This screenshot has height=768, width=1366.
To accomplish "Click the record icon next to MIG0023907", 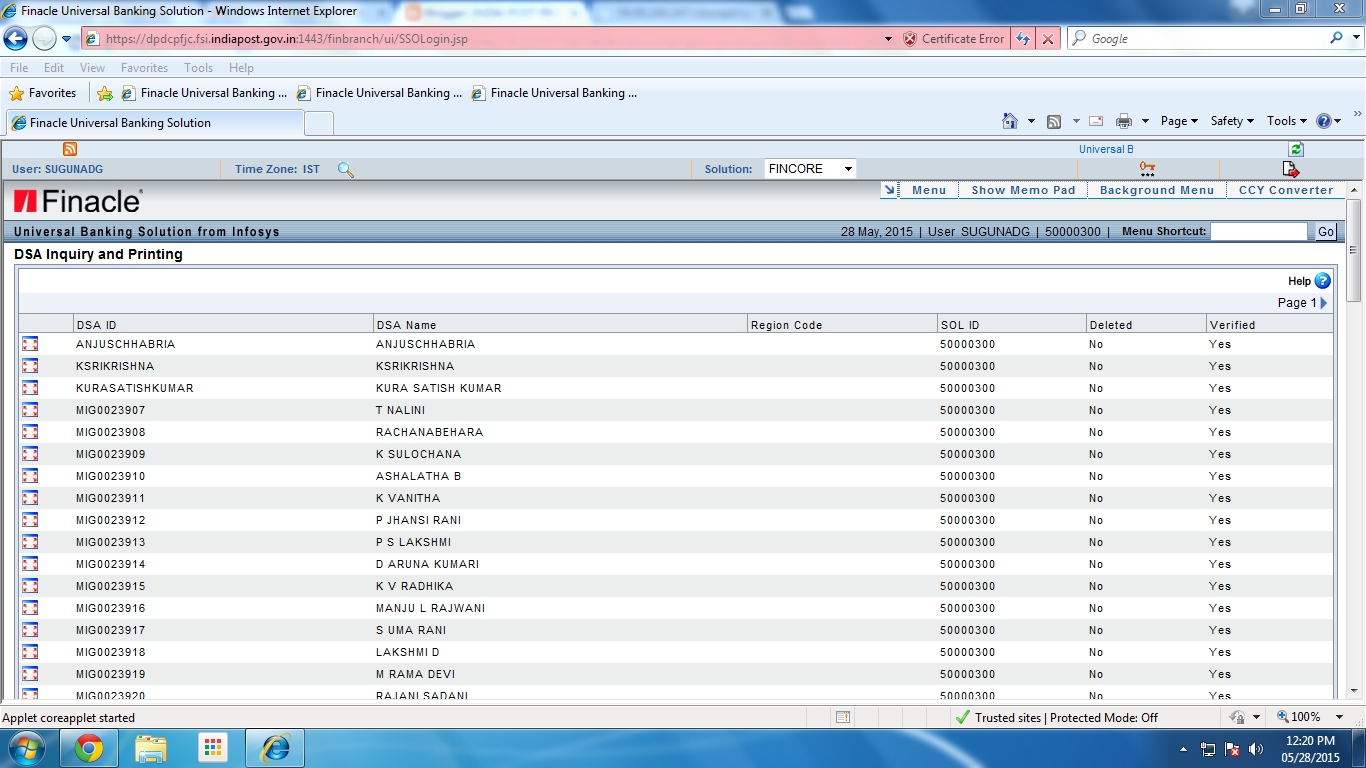I will [x=29, y=410].
